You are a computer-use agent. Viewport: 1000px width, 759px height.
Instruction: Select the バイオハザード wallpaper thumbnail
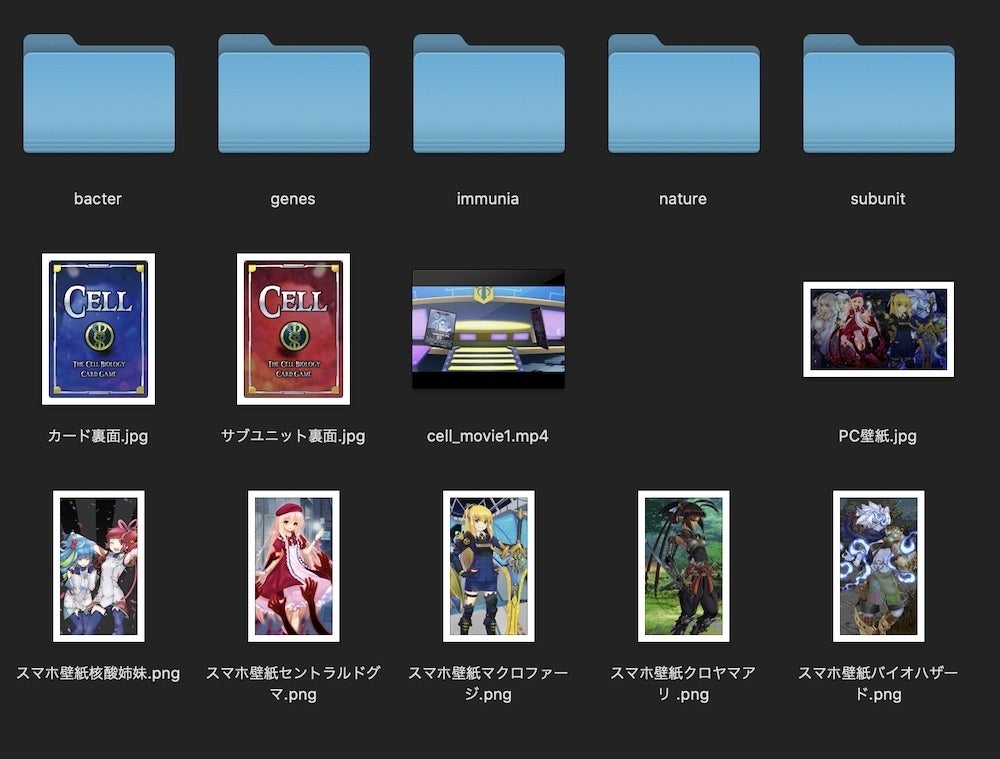pyautogui.click(x=879, y=566)
